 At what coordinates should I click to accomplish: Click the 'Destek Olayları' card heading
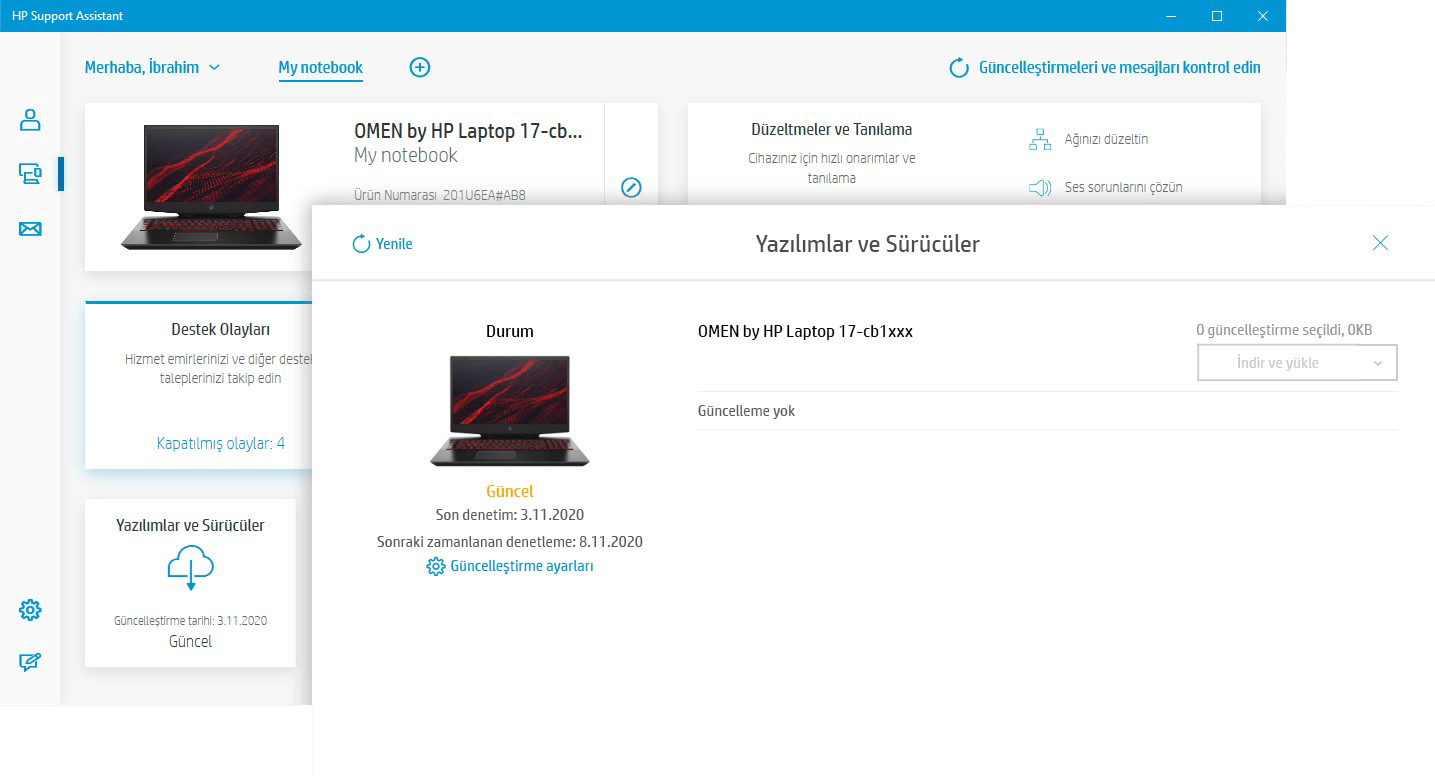(221, 329)
